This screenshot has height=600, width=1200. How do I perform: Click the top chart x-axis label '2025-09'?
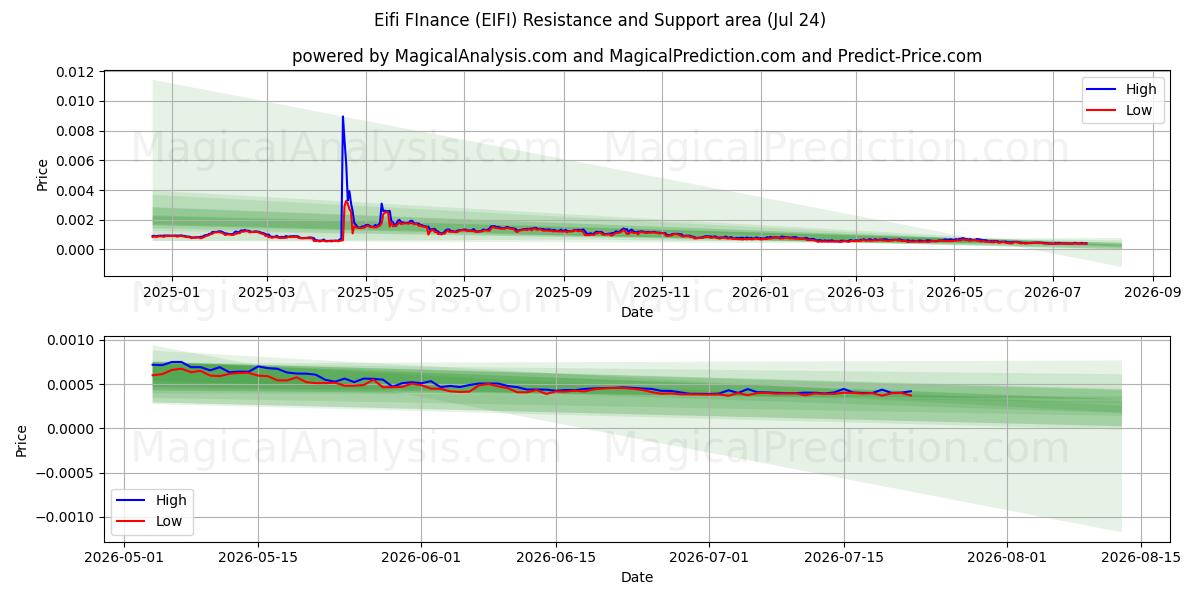tap(564, 292)
